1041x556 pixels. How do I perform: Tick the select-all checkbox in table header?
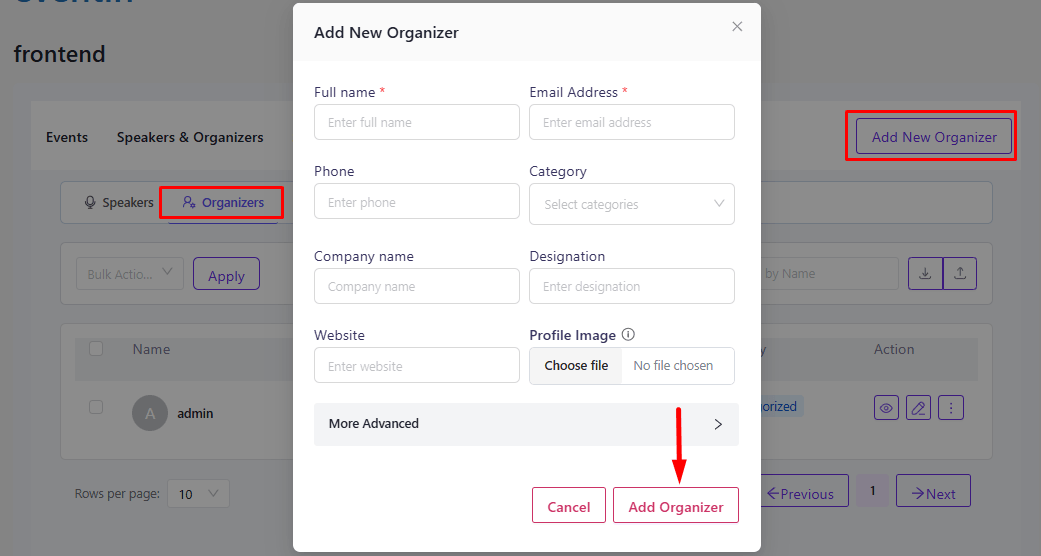96,349
